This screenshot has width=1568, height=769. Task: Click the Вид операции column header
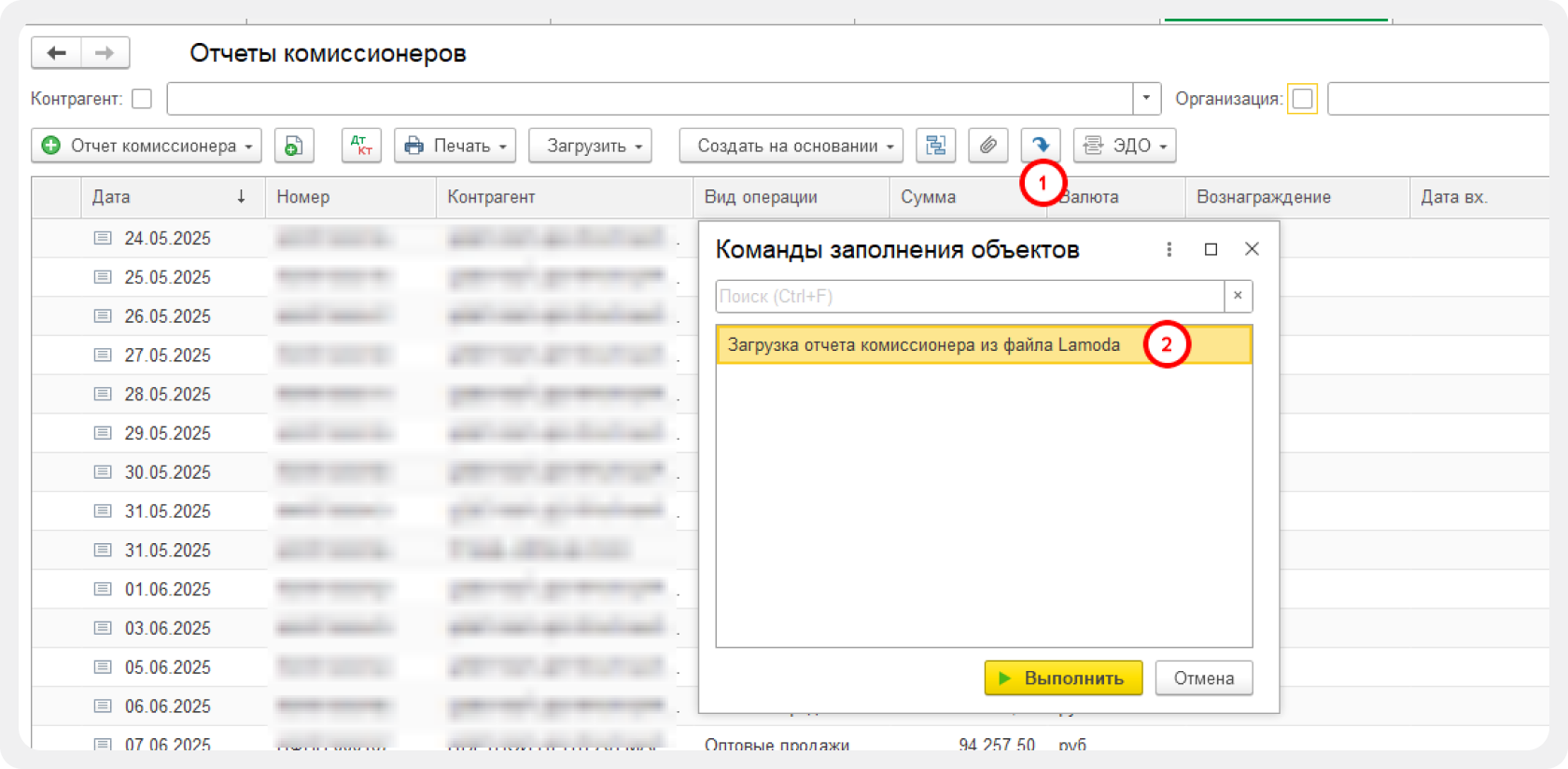tap(791, 197)
